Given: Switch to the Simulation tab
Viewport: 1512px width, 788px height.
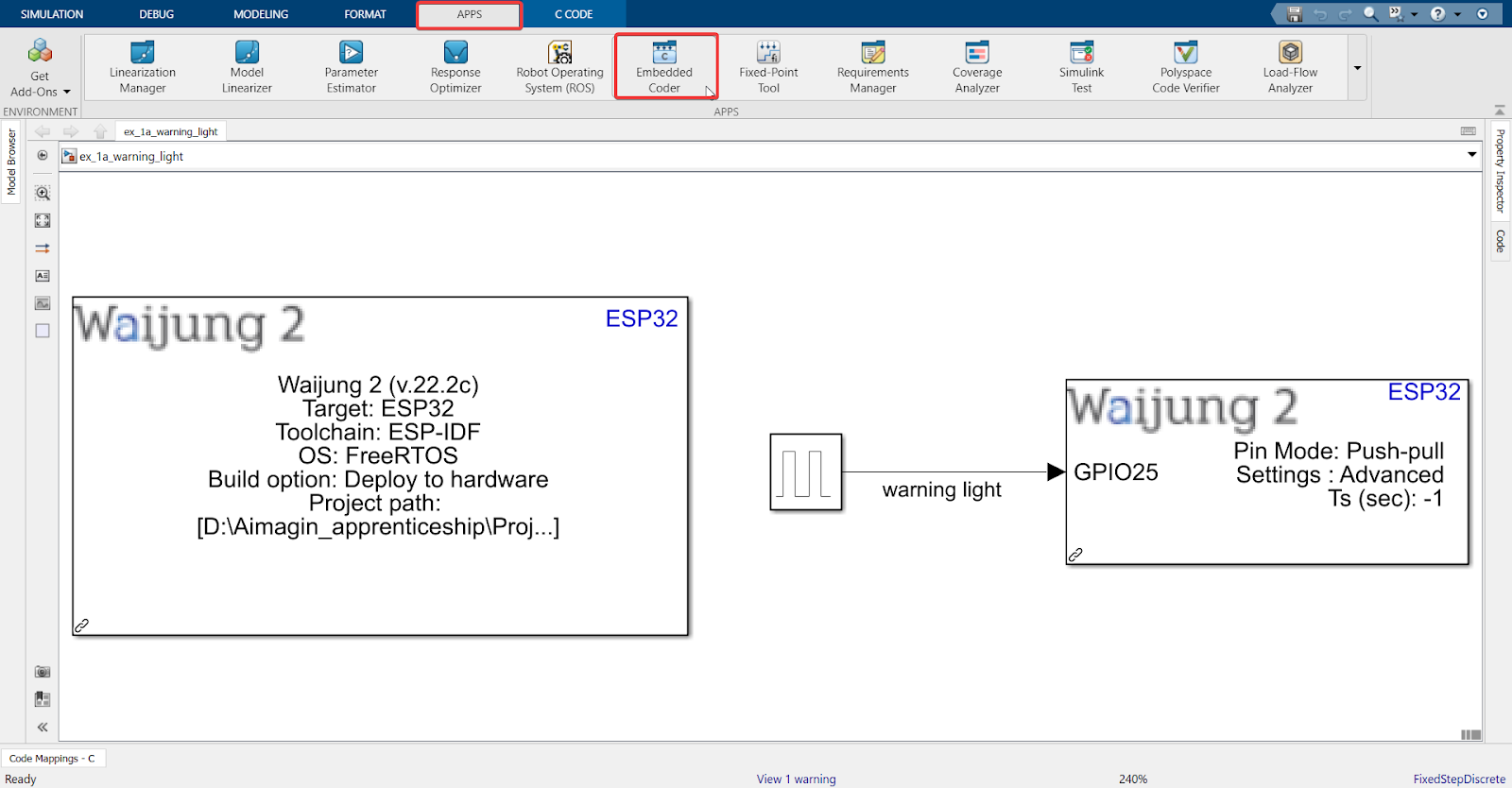Looking at the screenshot, I should click(x=52, y=14).
